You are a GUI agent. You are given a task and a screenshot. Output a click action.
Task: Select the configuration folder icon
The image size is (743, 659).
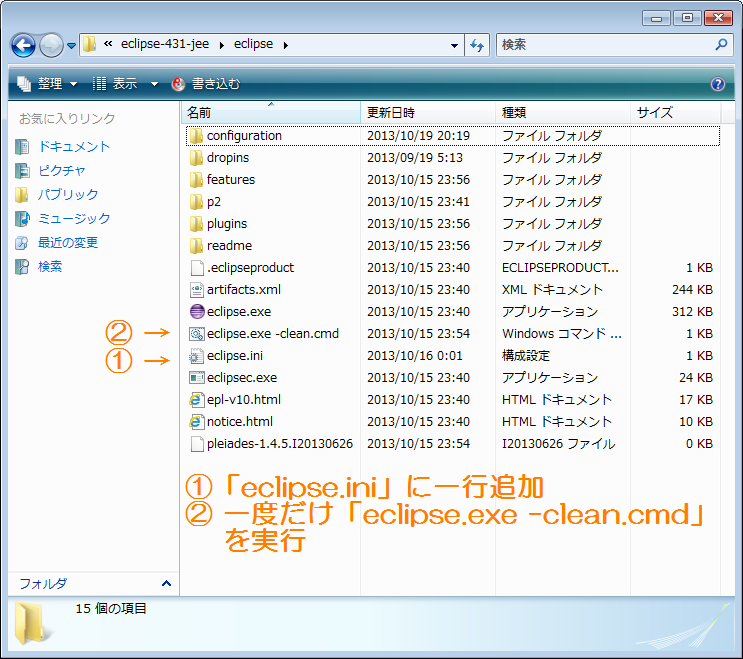coord(196,136)
